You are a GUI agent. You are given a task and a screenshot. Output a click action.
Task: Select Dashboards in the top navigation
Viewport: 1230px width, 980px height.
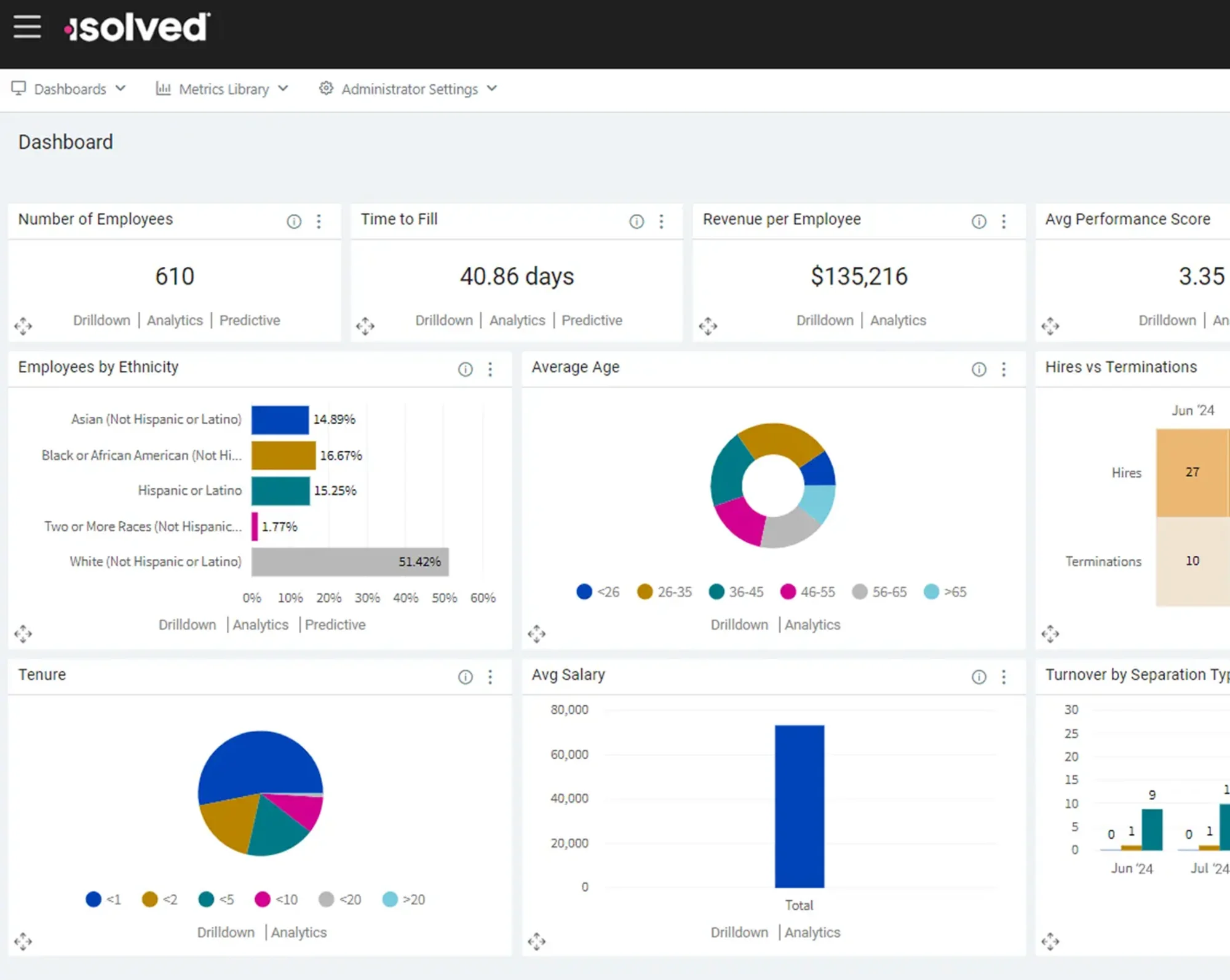(69, 89)
